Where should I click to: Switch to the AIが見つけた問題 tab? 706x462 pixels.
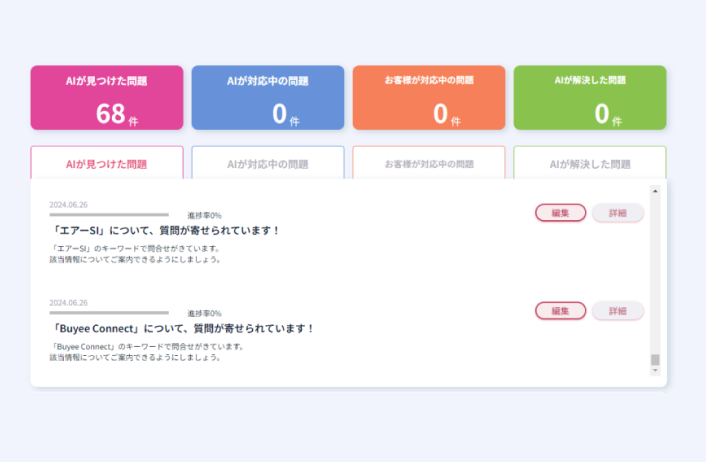pos(107,163)
